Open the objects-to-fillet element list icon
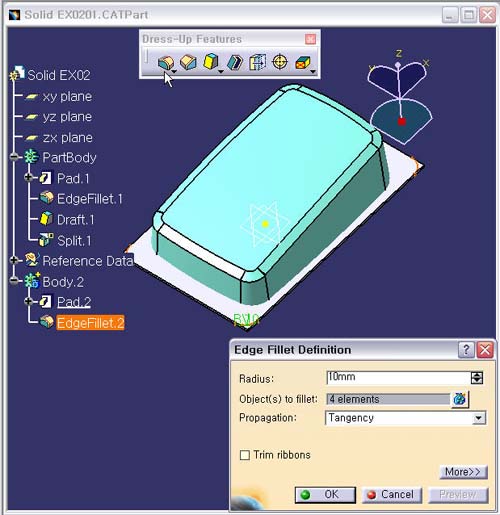Viewport: 500px width, 515px height. point(460,399)
